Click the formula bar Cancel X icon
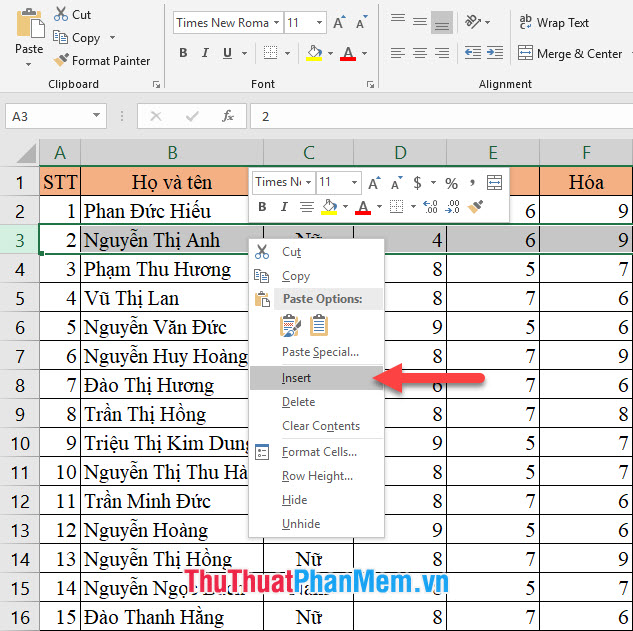This screenshot has width=633, height=631. pyautogui.click(x=156, y=116)
